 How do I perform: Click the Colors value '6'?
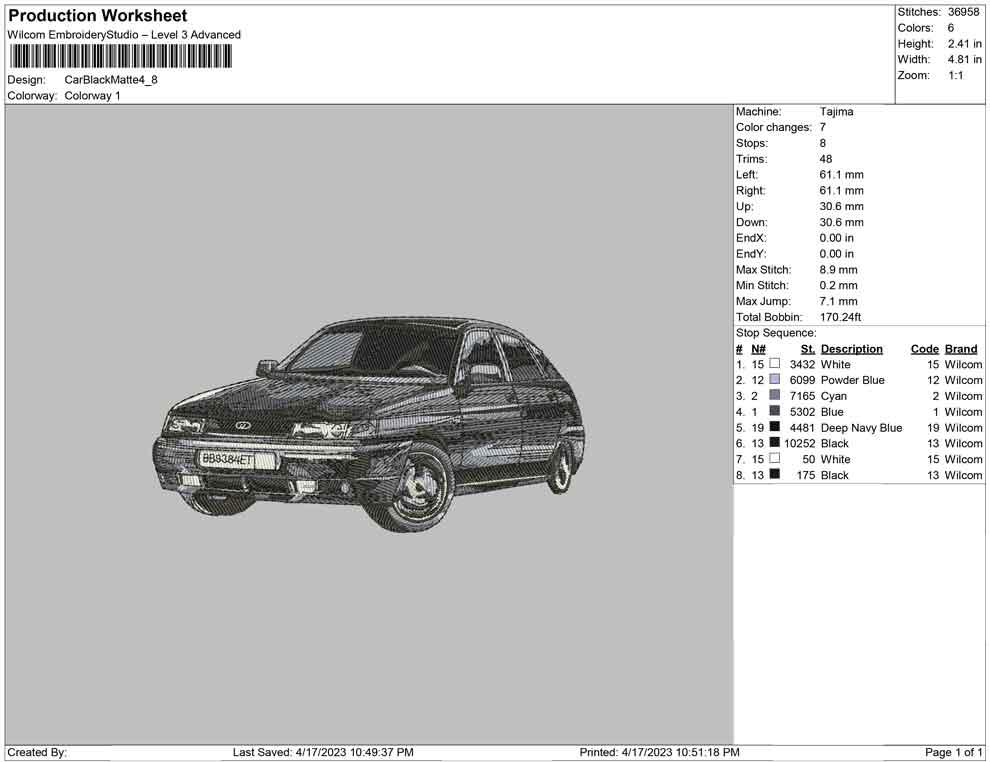[951, 28]
